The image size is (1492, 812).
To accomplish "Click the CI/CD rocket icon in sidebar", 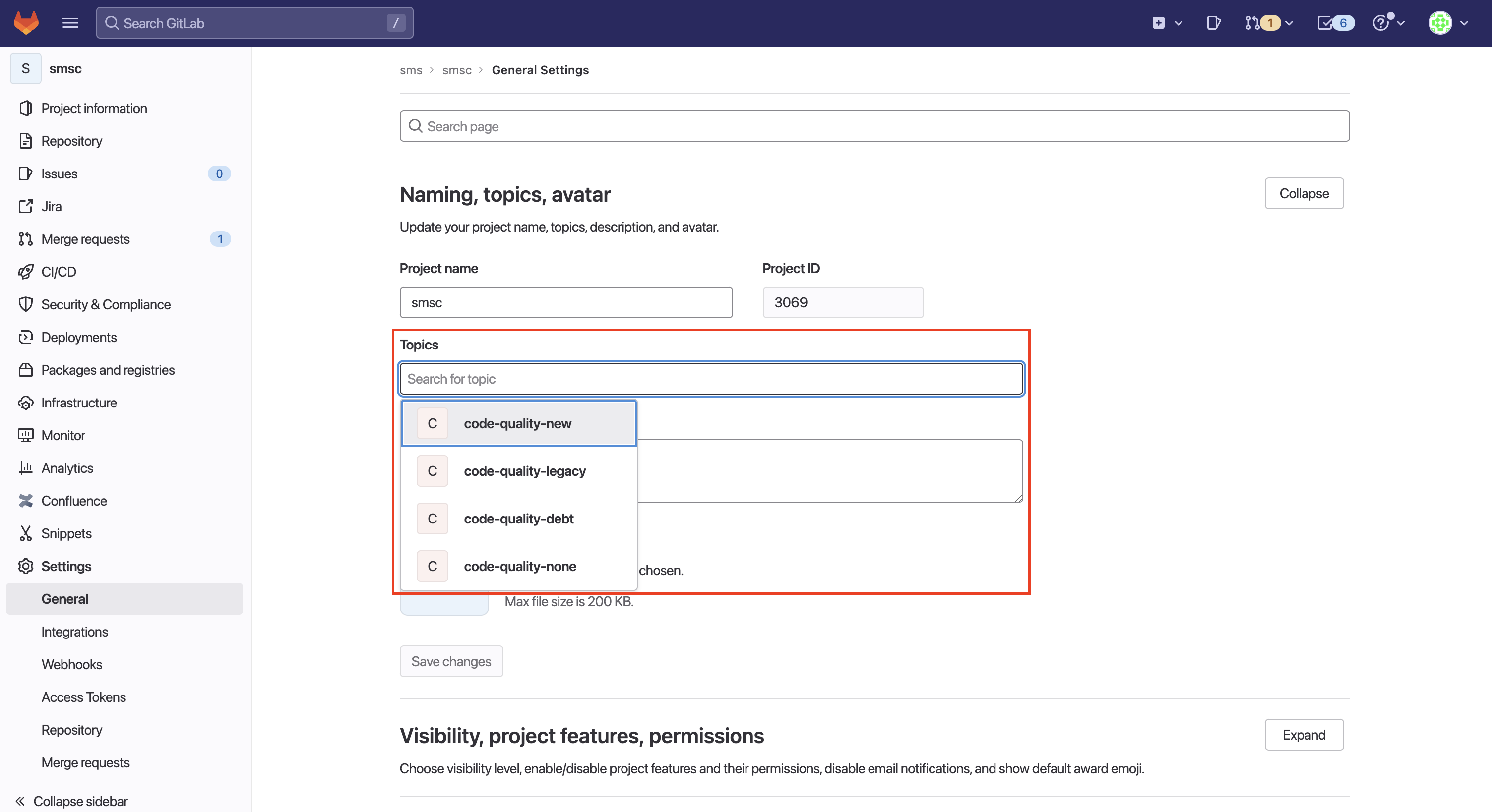I will [x=25, y=272].
